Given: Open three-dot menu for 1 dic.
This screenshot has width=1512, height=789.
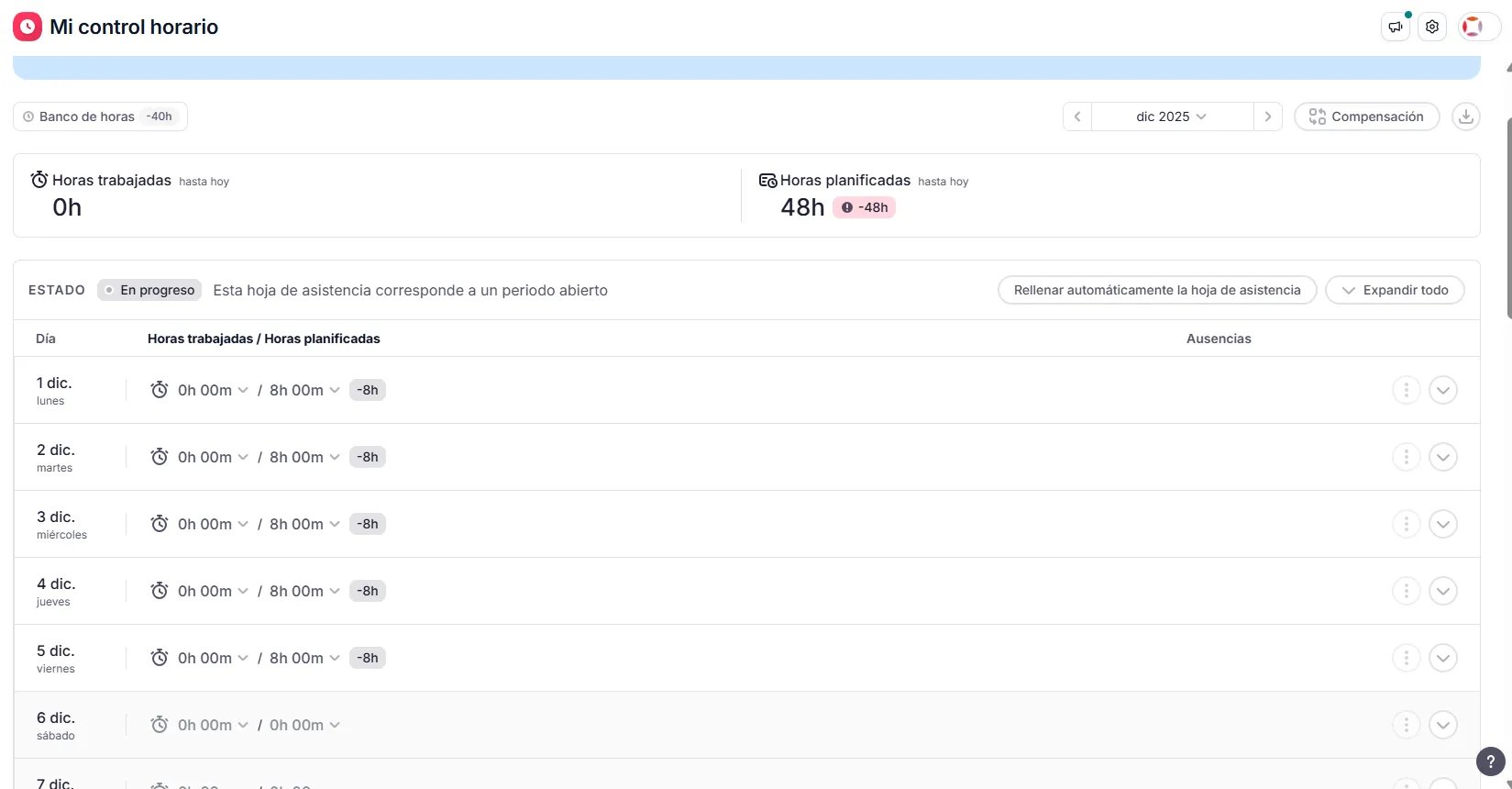Looking at the screenshot, I should 1406,390.
